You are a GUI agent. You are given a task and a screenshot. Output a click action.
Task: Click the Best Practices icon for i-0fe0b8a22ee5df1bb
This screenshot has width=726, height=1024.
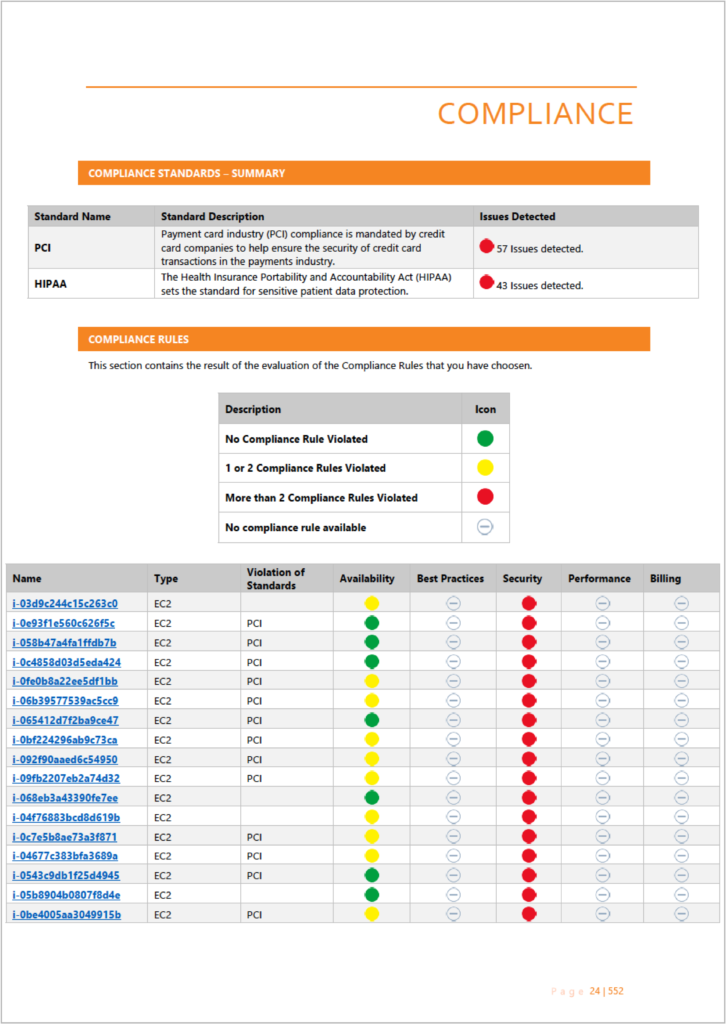point(453,681)
